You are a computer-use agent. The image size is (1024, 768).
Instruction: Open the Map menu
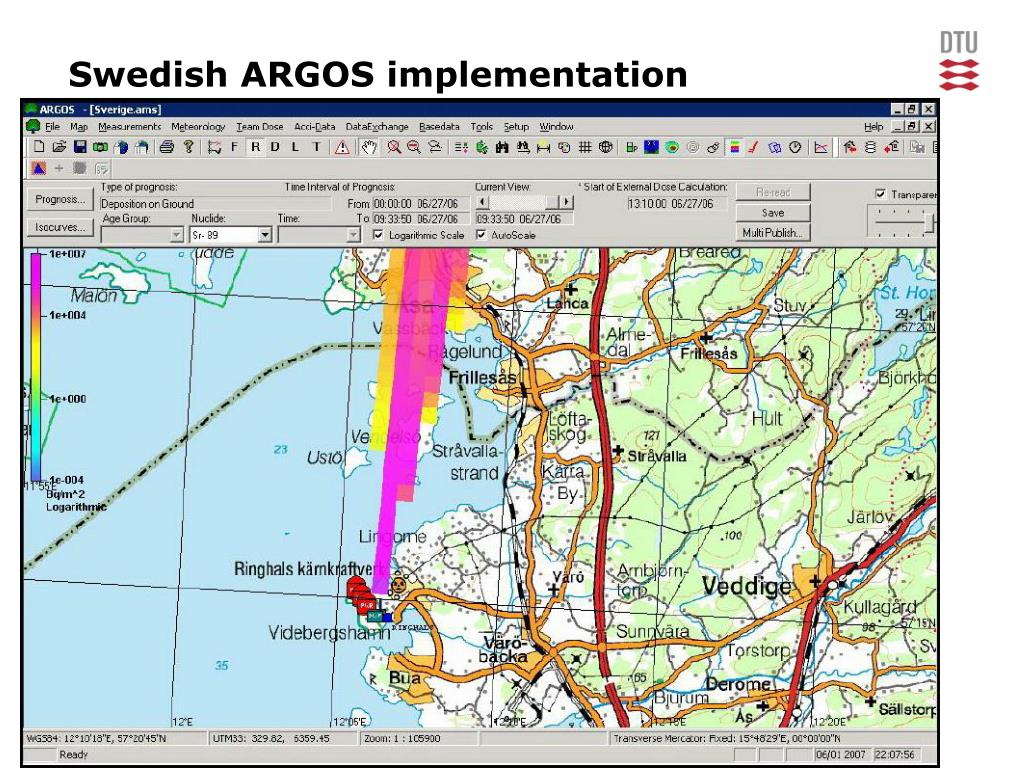point(79,127)
